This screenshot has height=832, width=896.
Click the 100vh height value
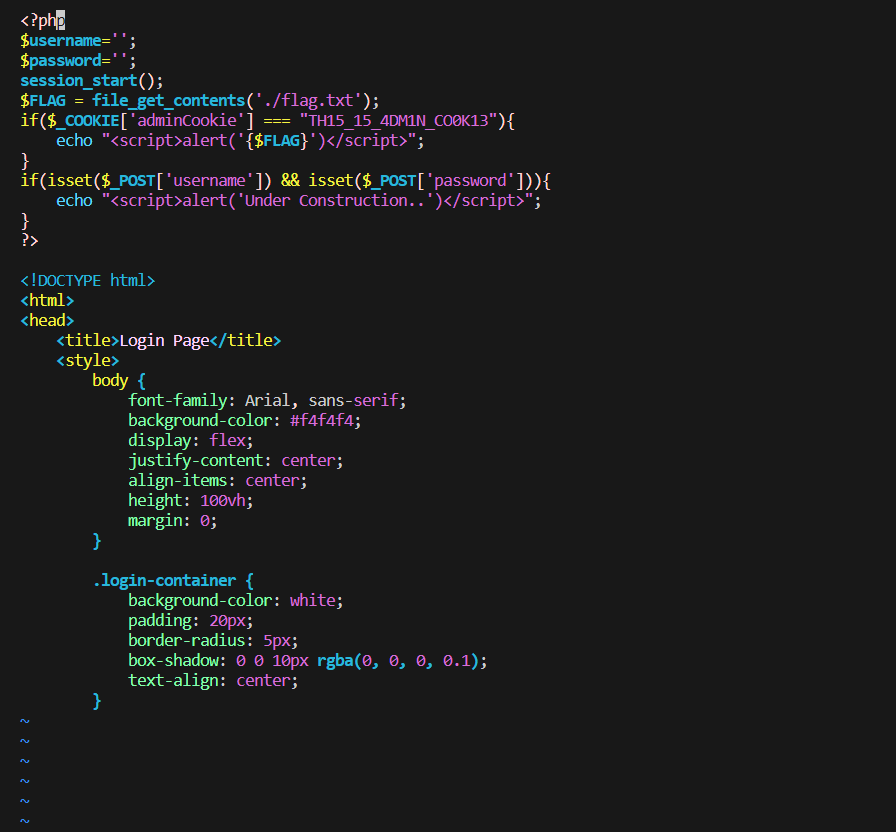point(222,501)
